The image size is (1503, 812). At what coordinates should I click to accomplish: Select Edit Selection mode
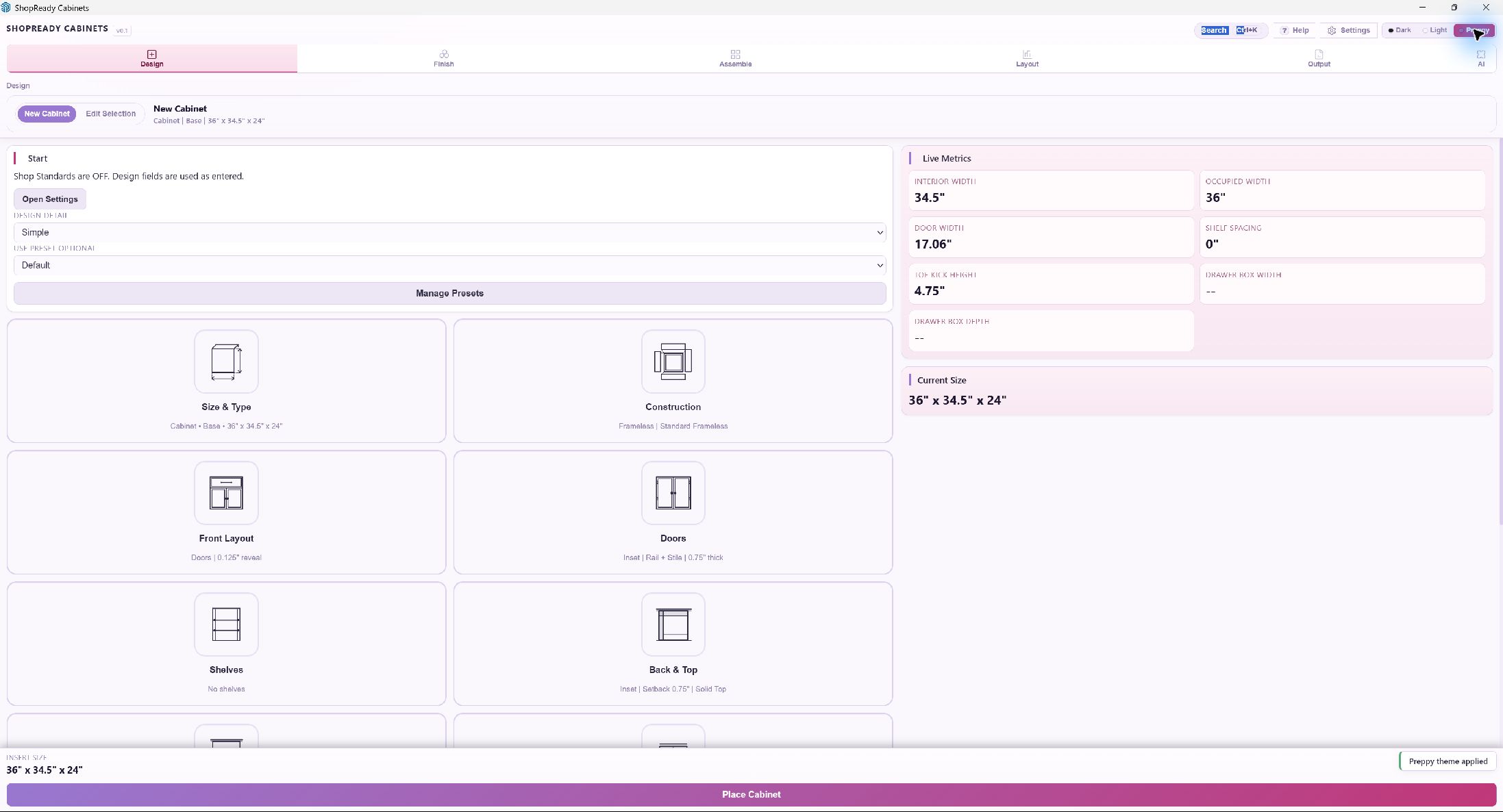pyautogui.click(x=110, y=114)
